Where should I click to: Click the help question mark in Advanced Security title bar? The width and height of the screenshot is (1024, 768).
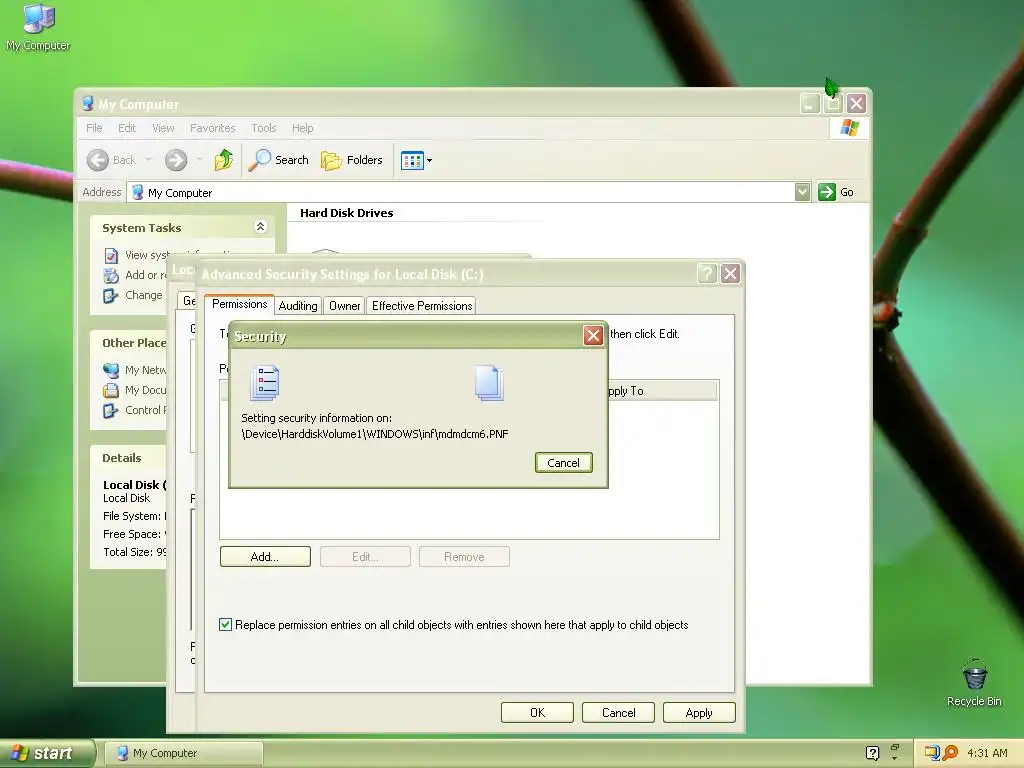pos(707,273)
